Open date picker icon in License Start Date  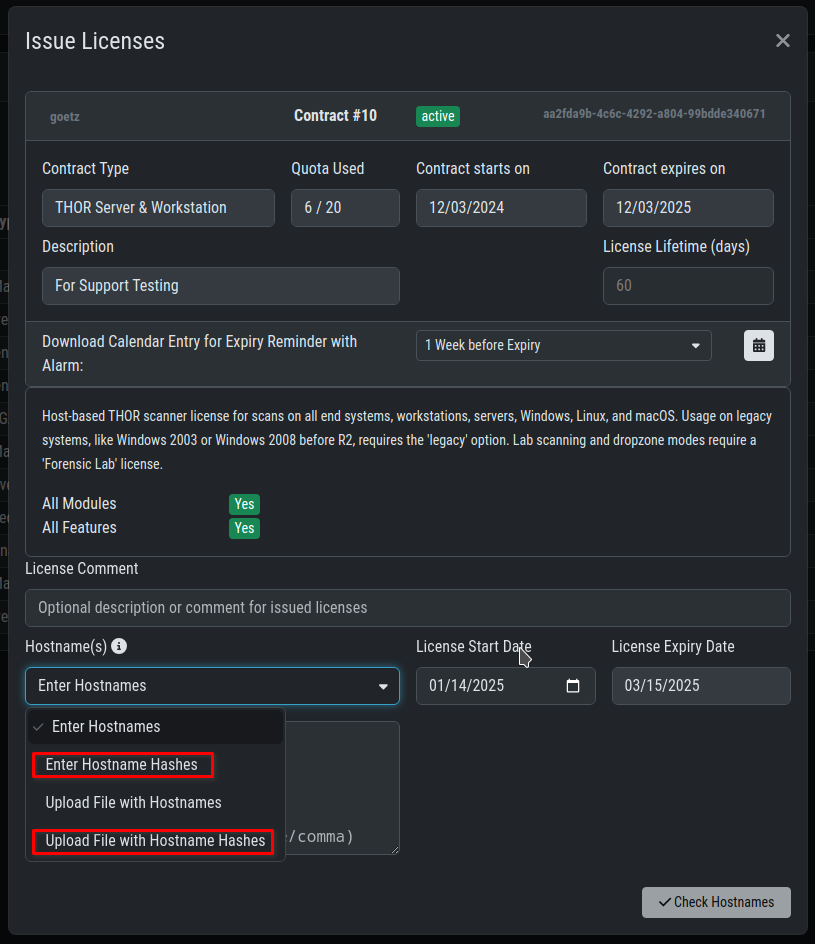point(573,686)
